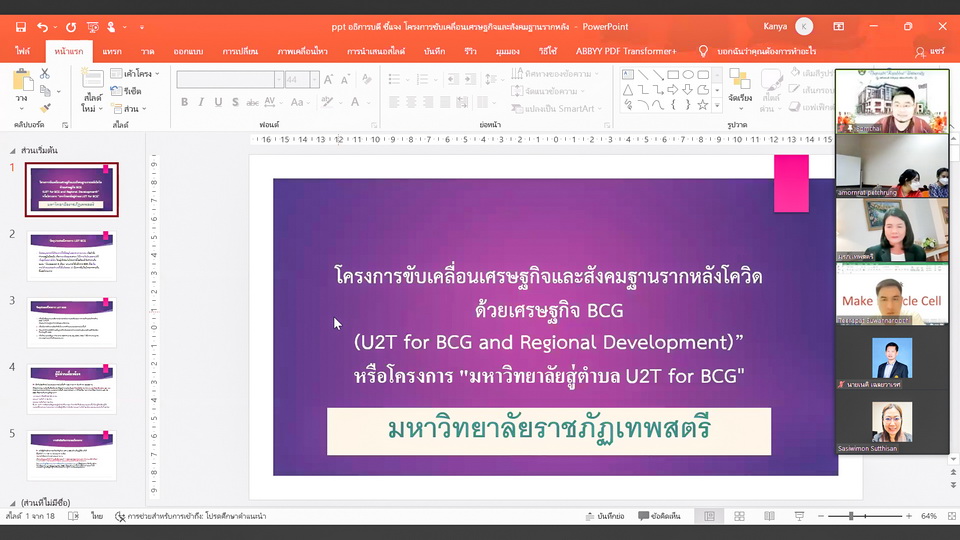This screenshot has width=960, height=540.
Task: Adjust the zoom slider handle
Action: pos(851,516)
